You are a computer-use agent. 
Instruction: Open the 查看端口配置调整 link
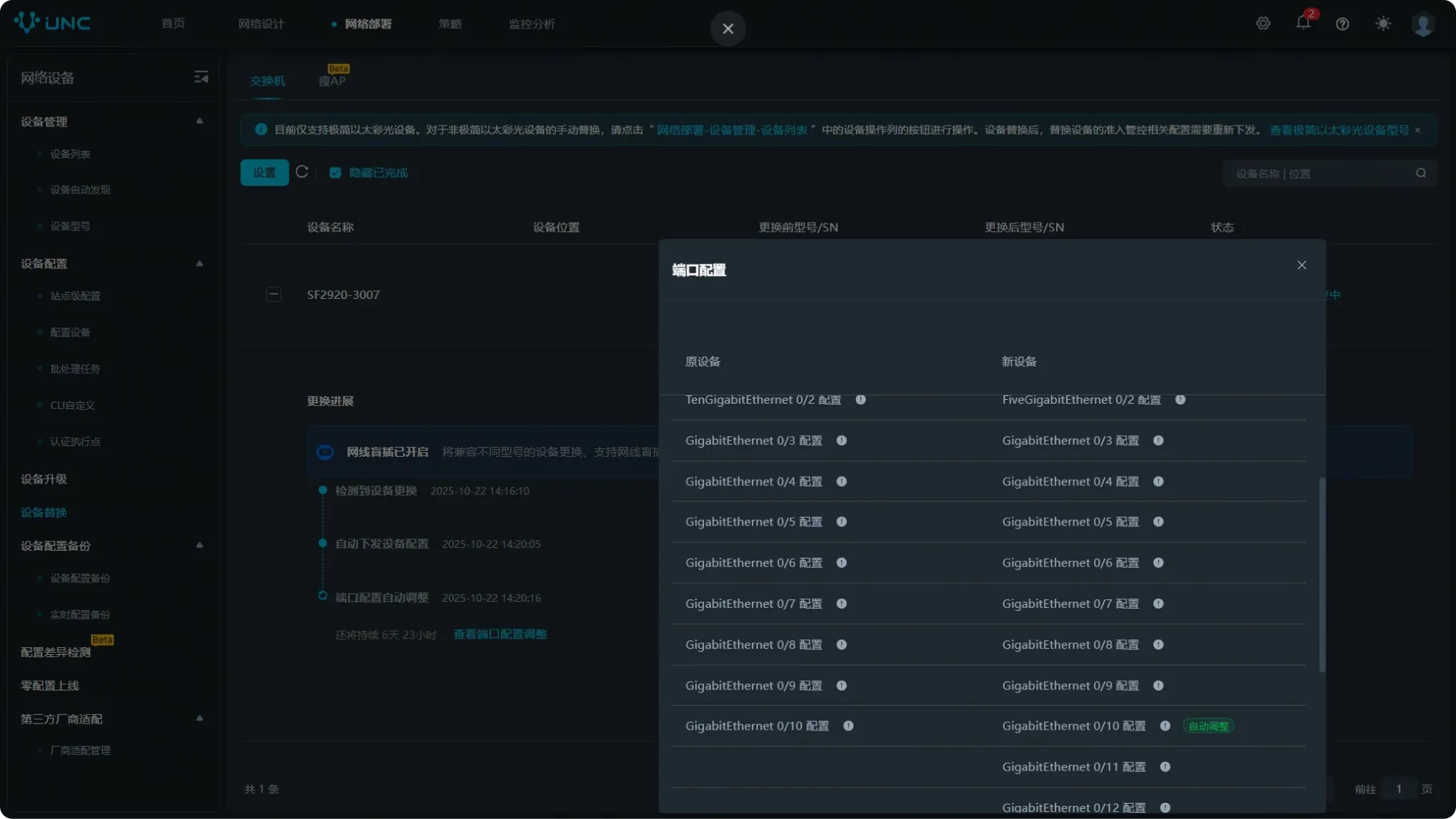[x=500, y=634]
